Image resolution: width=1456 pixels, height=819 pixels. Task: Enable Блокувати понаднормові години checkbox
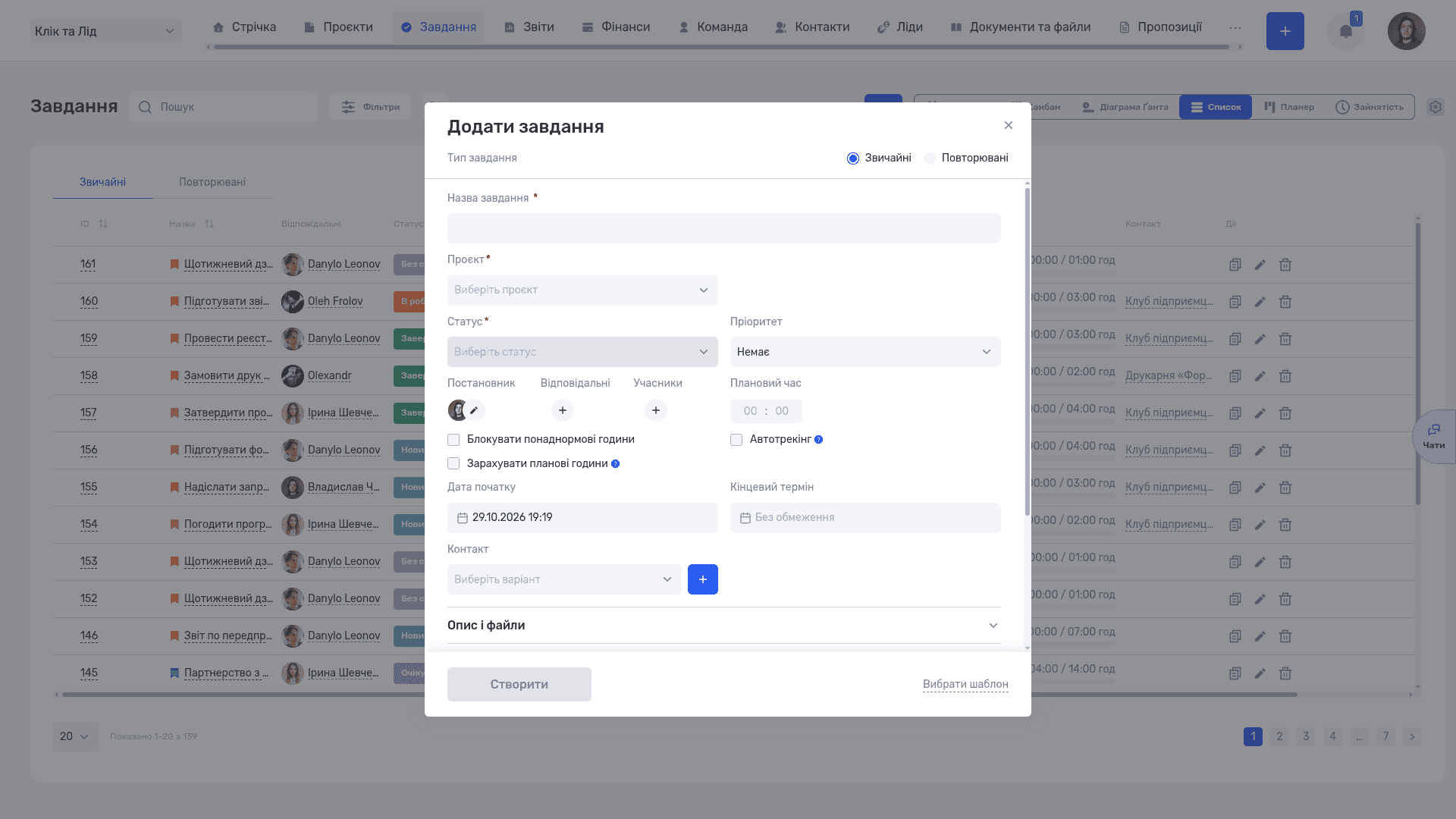tap(453, 440)
